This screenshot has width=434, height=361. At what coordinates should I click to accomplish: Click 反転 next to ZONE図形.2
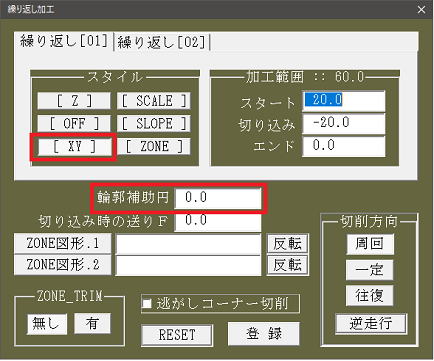coord(287,265)
